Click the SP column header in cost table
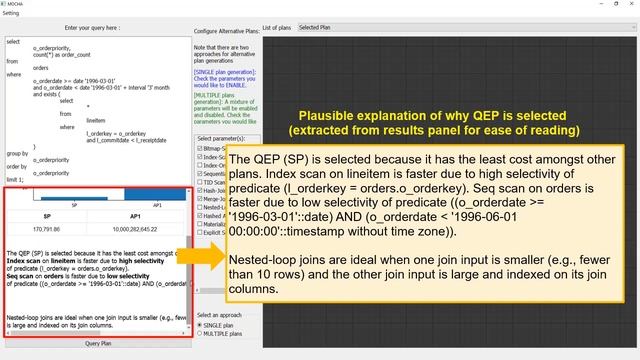 pyautogui.click(x=47, y=216)
